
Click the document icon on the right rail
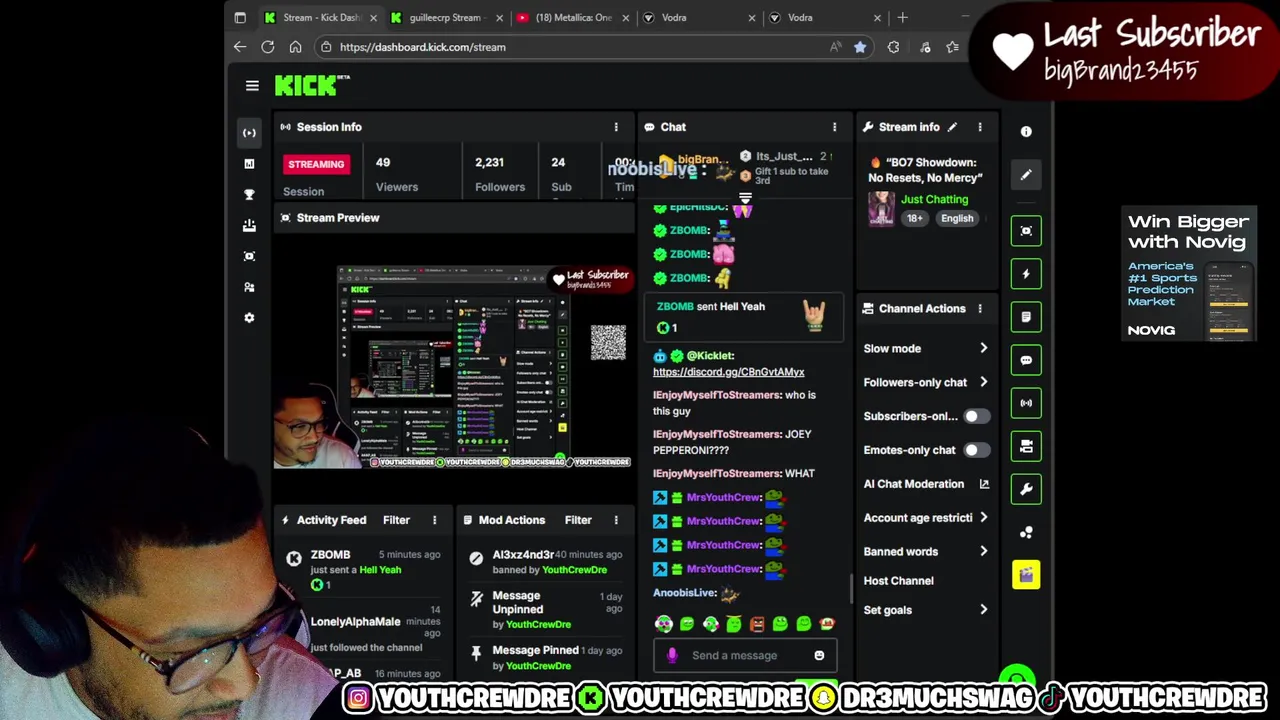coord(1026,317)
